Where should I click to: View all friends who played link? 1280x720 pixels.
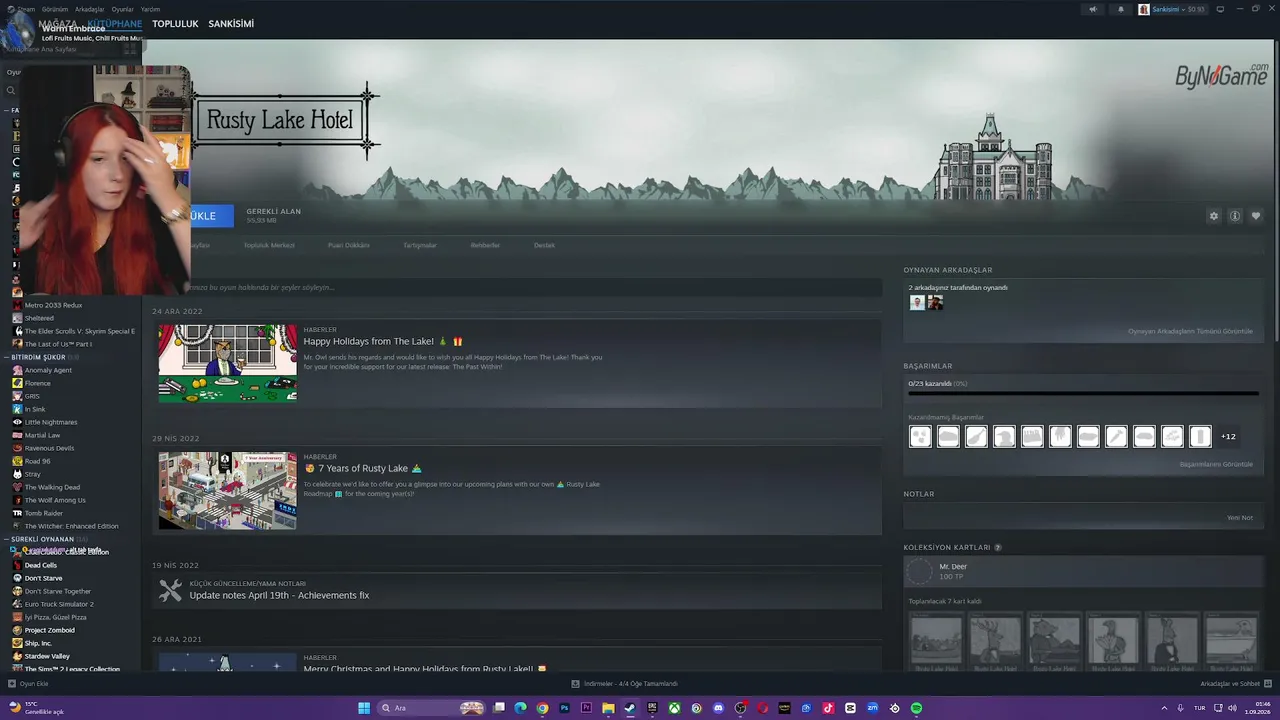(x=1190, y=331)
